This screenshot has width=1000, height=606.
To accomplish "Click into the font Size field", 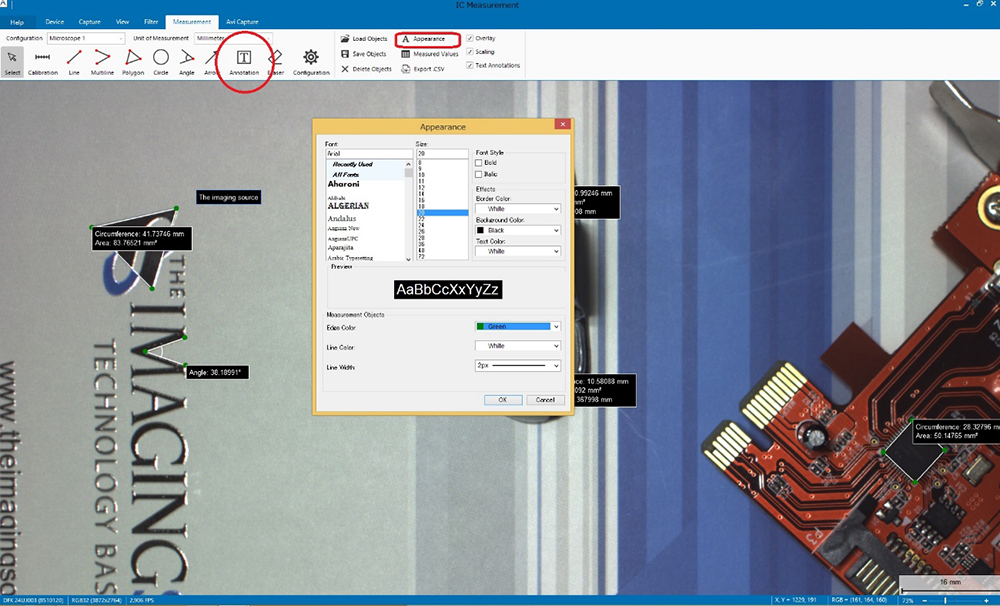I will [442, 154].
